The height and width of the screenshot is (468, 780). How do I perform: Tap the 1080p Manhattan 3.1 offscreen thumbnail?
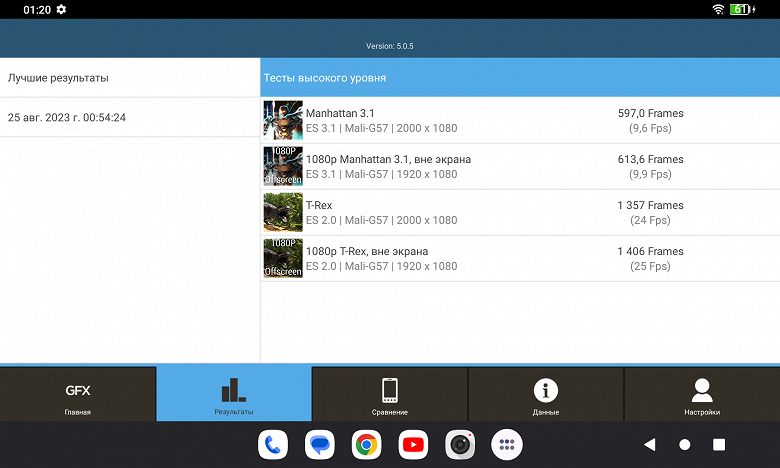[x=283, y=166]
